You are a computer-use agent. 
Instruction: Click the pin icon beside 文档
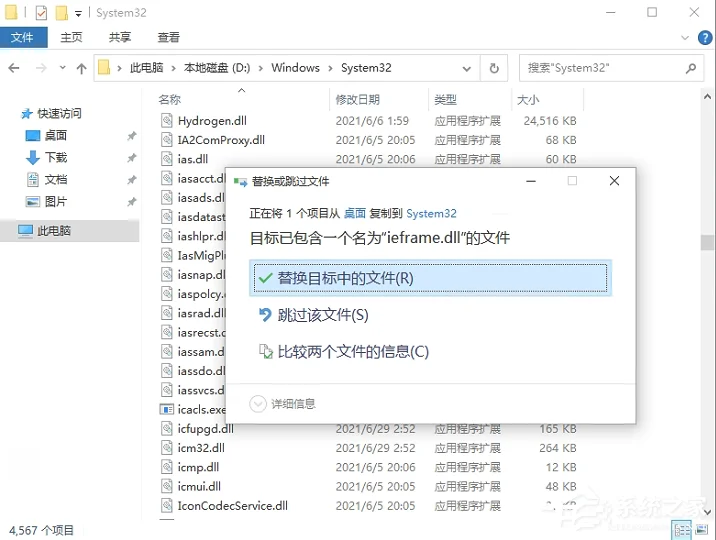(132, 180)
